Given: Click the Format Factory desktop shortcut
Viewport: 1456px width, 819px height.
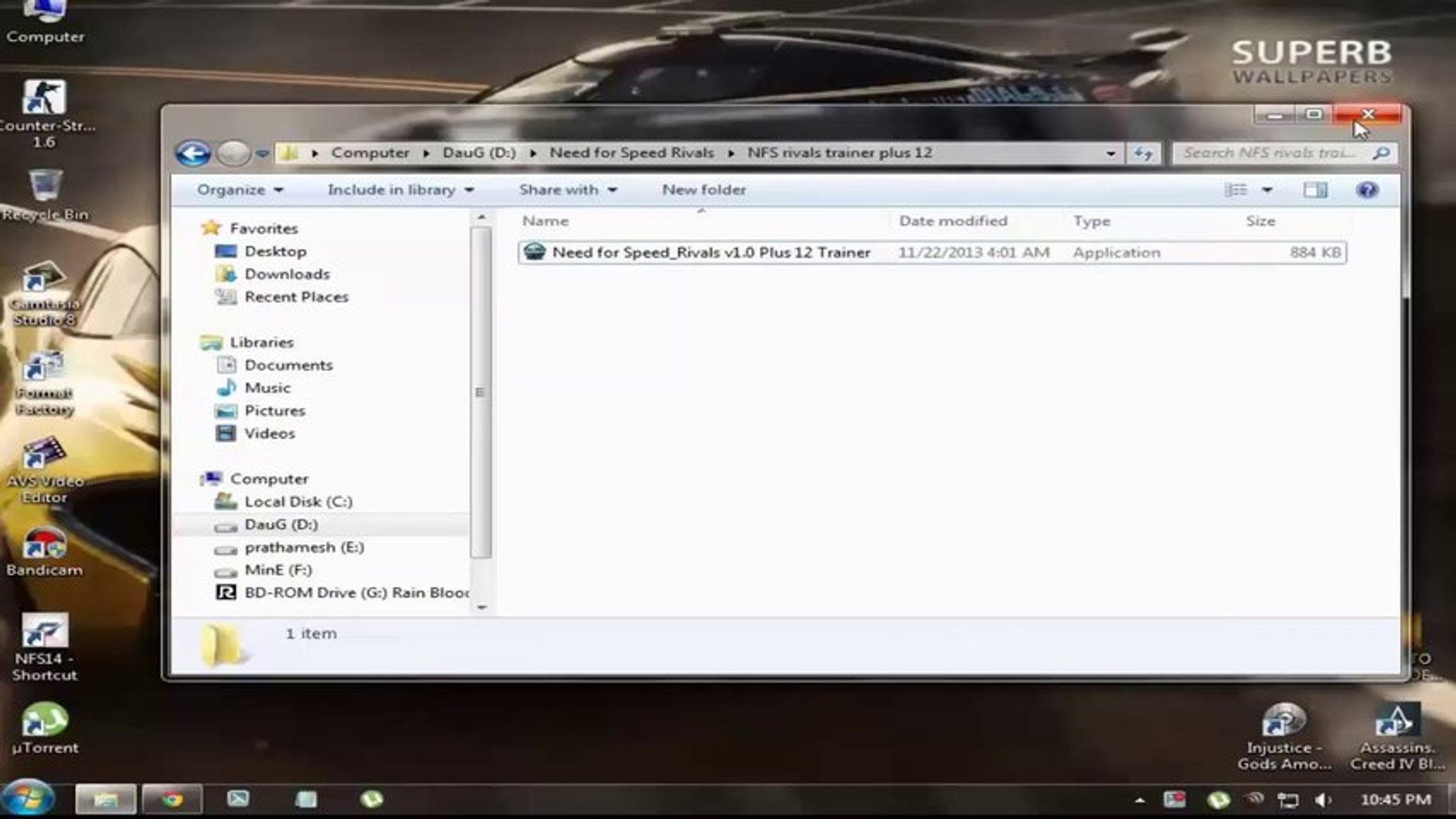Looking at the screenshot, I should pos(44,383).
